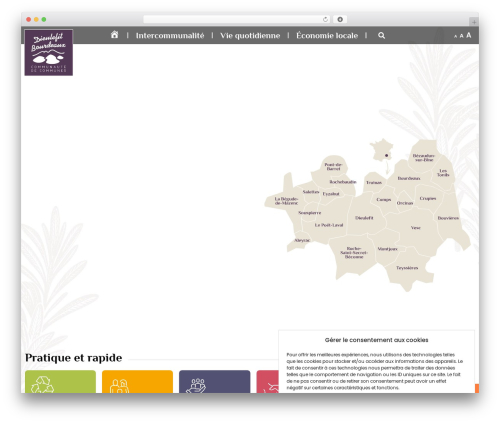Select Aleyrac on the map
This screenshot has width=500, height=423.
coord(302,240)
